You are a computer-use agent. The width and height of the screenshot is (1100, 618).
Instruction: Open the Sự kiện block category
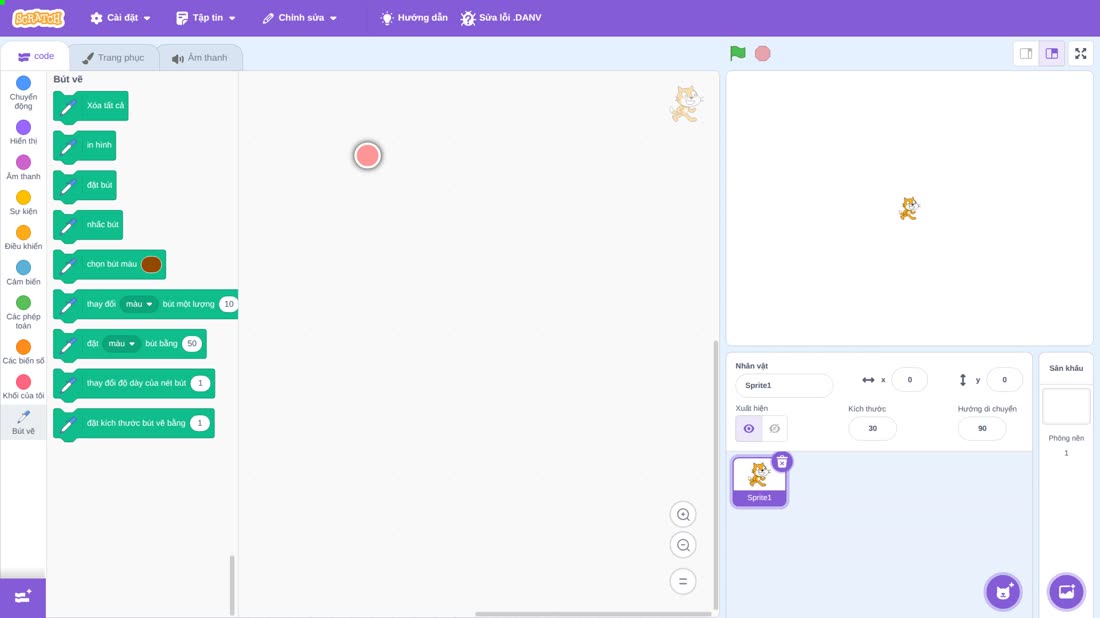pyautogui.click(x=23, y=203)
